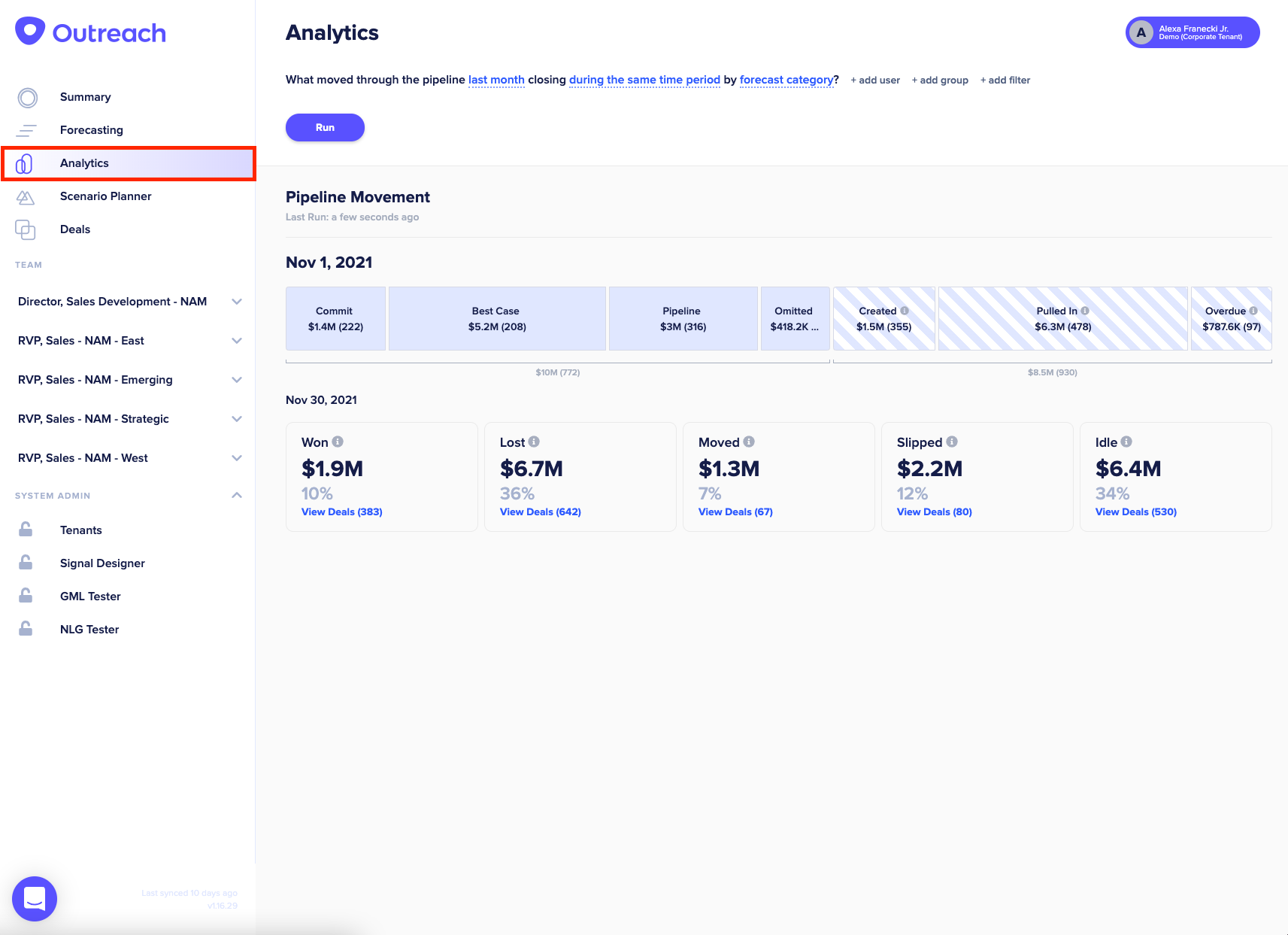1288x935 pixels.
Task: Change the 'forecast category' grouping selector
Action: coord(786,80)
